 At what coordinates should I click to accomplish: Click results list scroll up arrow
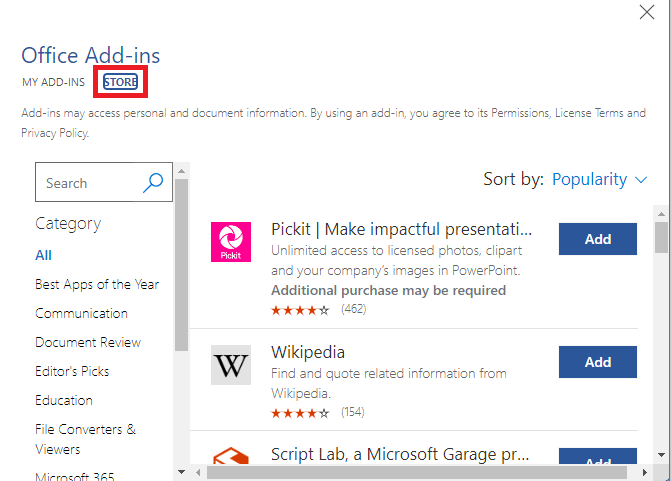coord(661,214)
